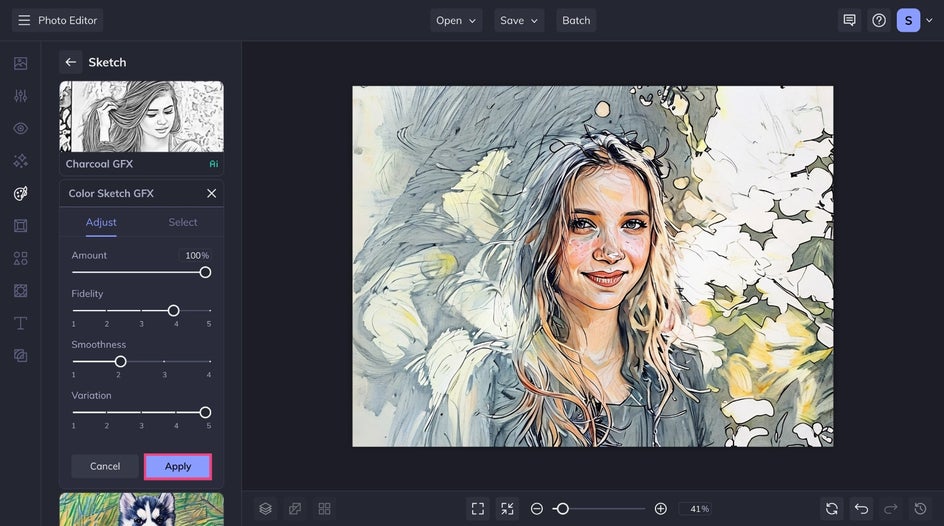Click the undo arrow icon
This screenshot has width=944, height=526.
tap(862, 509)
